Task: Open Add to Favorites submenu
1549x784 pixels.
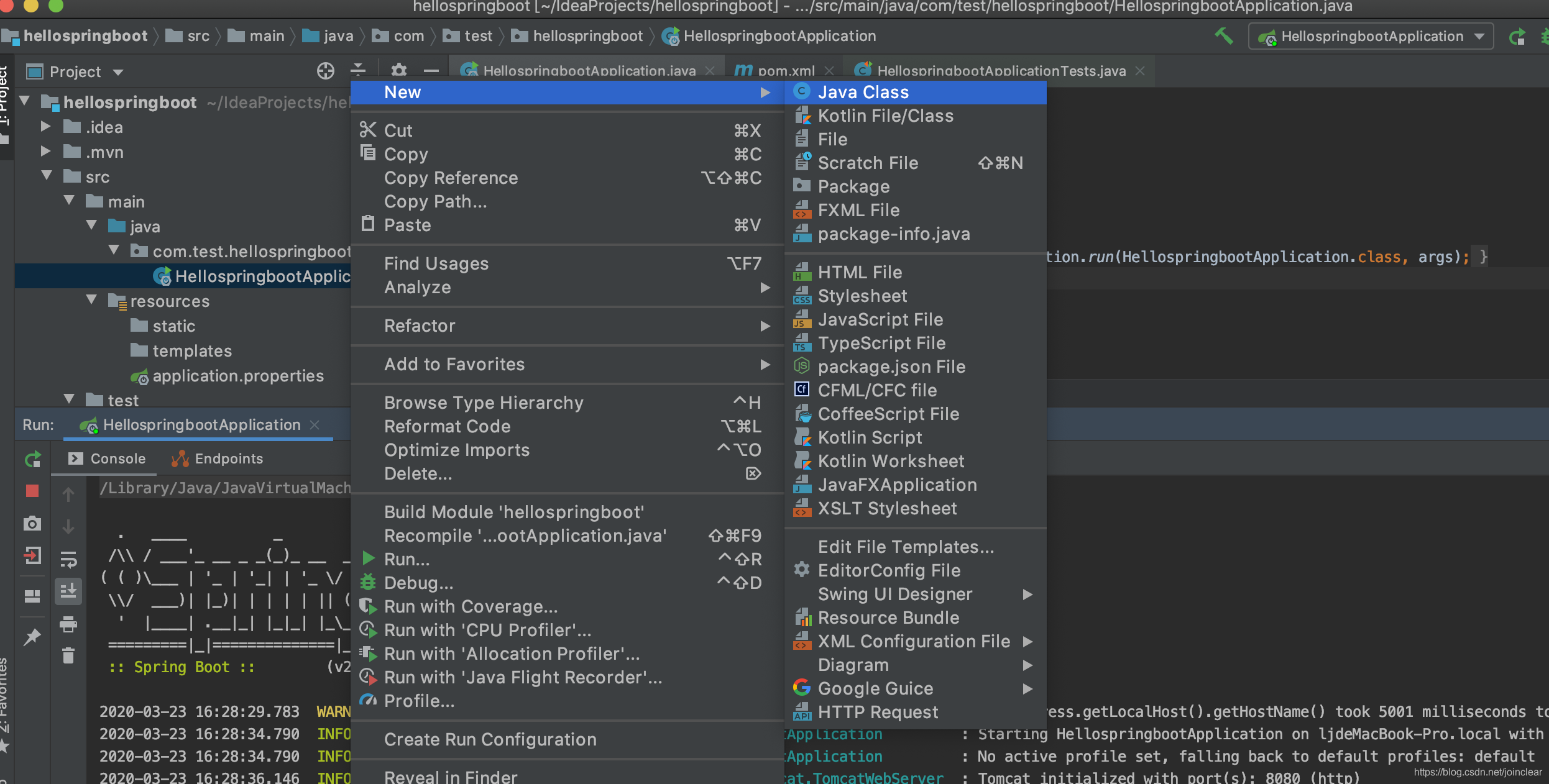Action: (x=567, y=364)
